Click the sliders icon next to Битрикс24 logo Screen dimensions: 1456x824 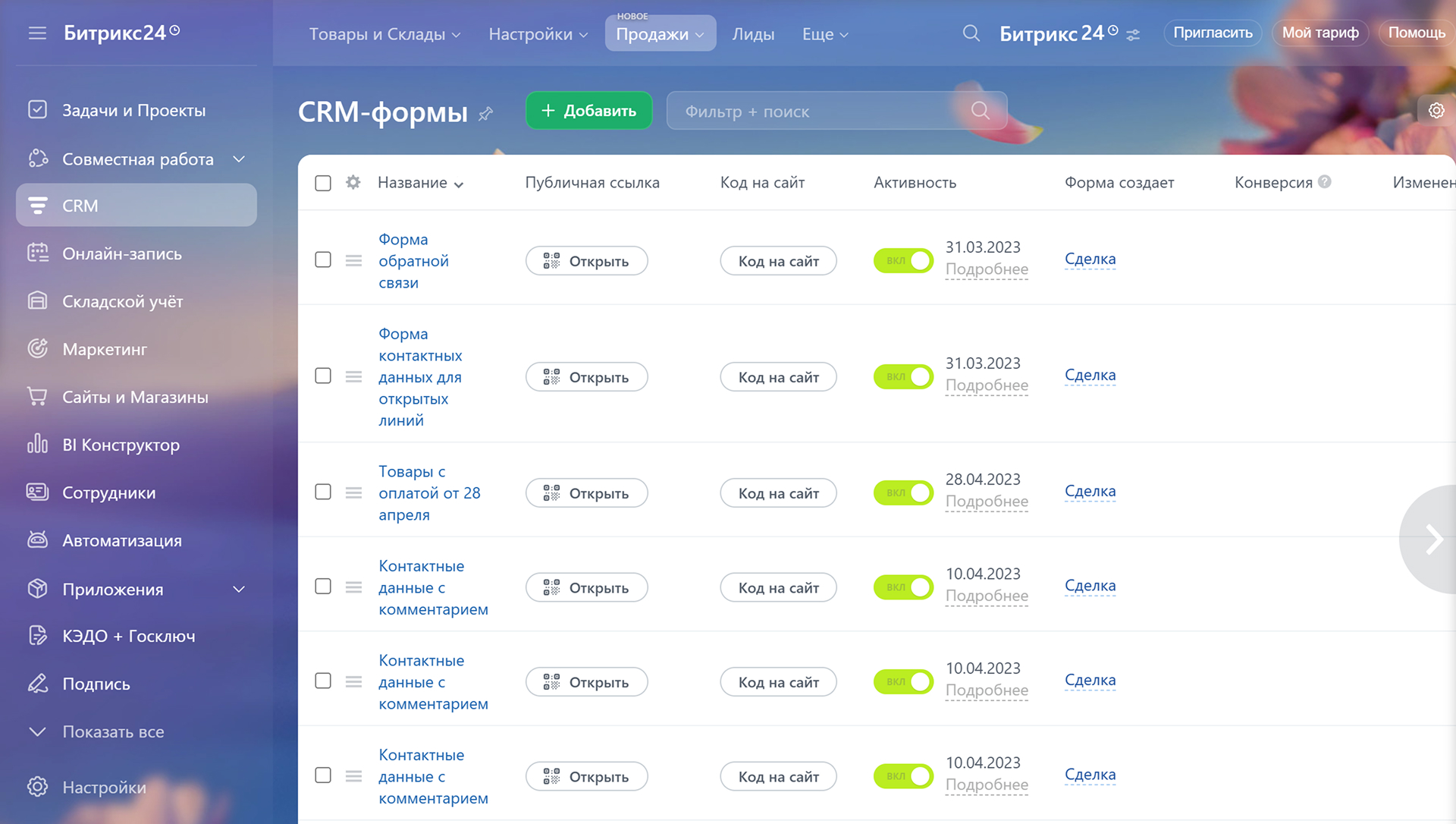click(x=1133, y=35)
